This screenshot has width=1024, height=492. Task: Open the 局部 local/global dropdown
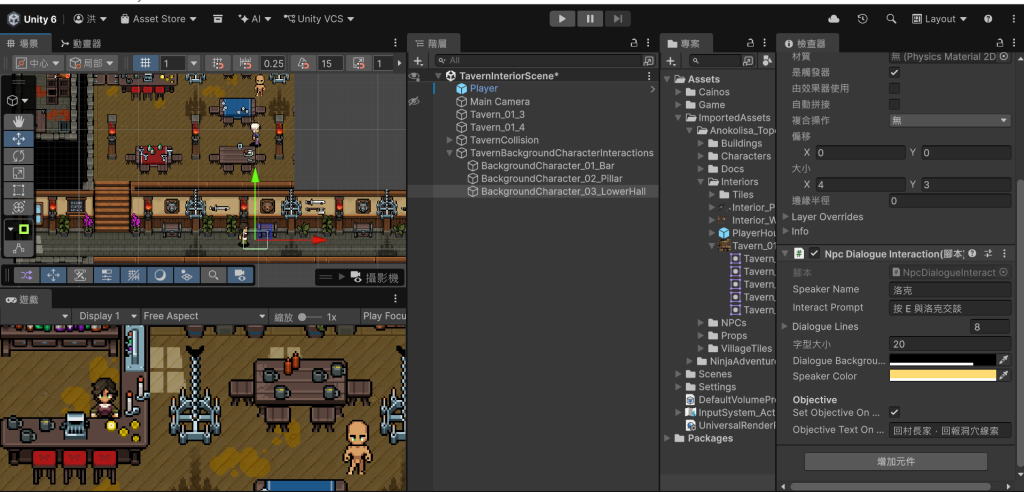pos(92,63)
